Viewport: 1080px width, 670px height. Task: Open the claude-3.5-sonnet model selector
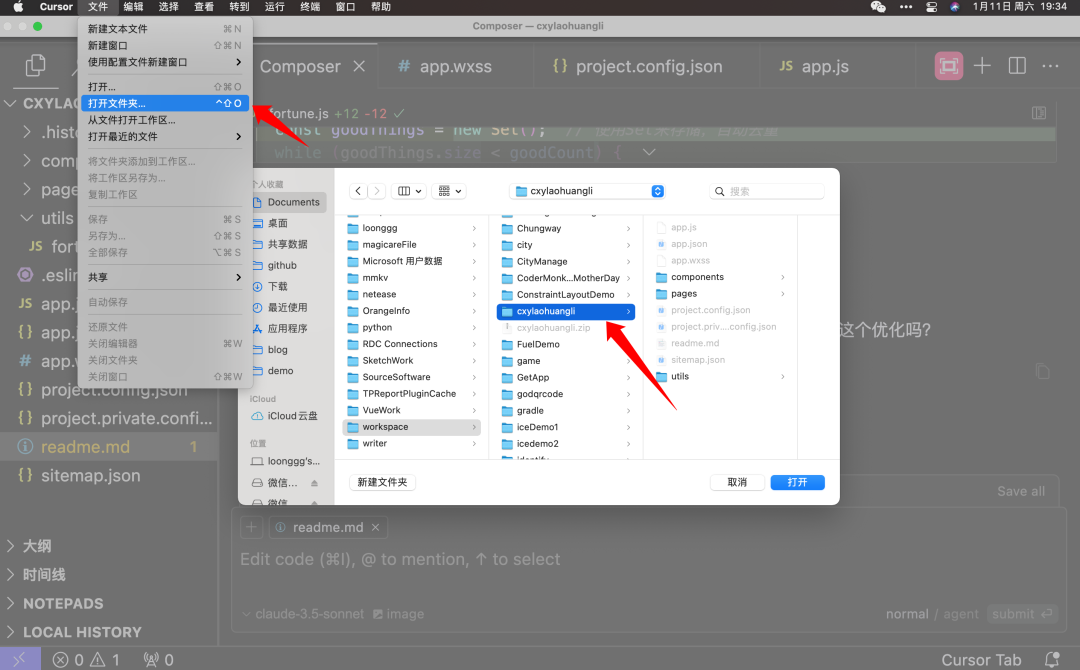pos(303,614)
